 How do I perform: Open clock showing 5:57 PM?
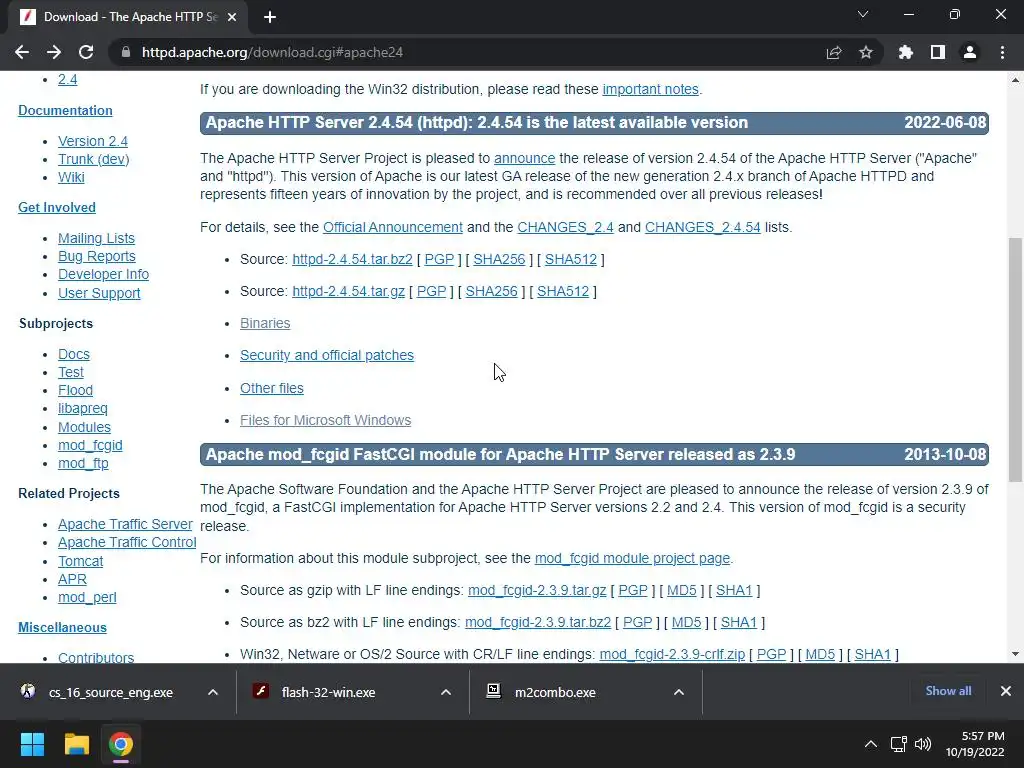(976, 744)
